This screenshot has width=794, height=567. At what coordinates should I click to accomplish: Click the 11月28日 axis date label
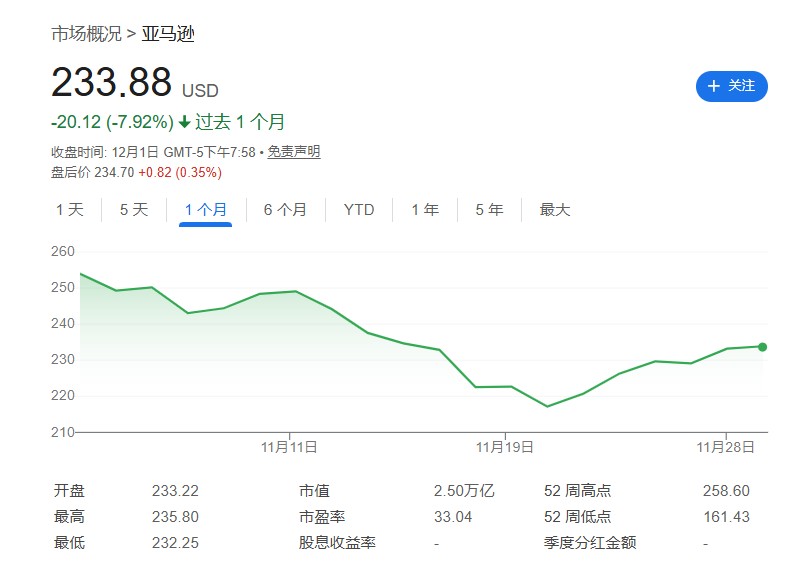pos(725,446)
